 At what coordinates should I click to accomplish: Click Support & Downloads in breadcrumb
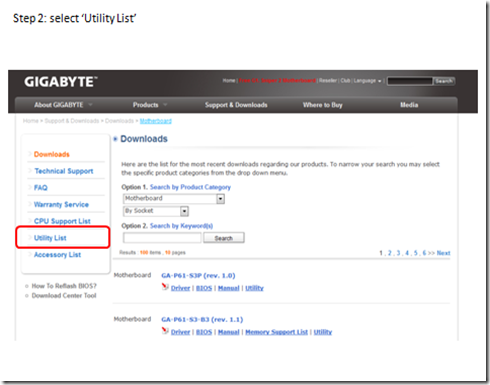click(72, 121)
